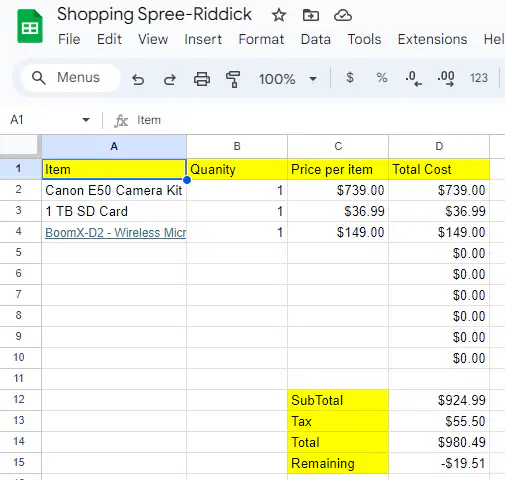Click the move to folder icon

(310, 15)
